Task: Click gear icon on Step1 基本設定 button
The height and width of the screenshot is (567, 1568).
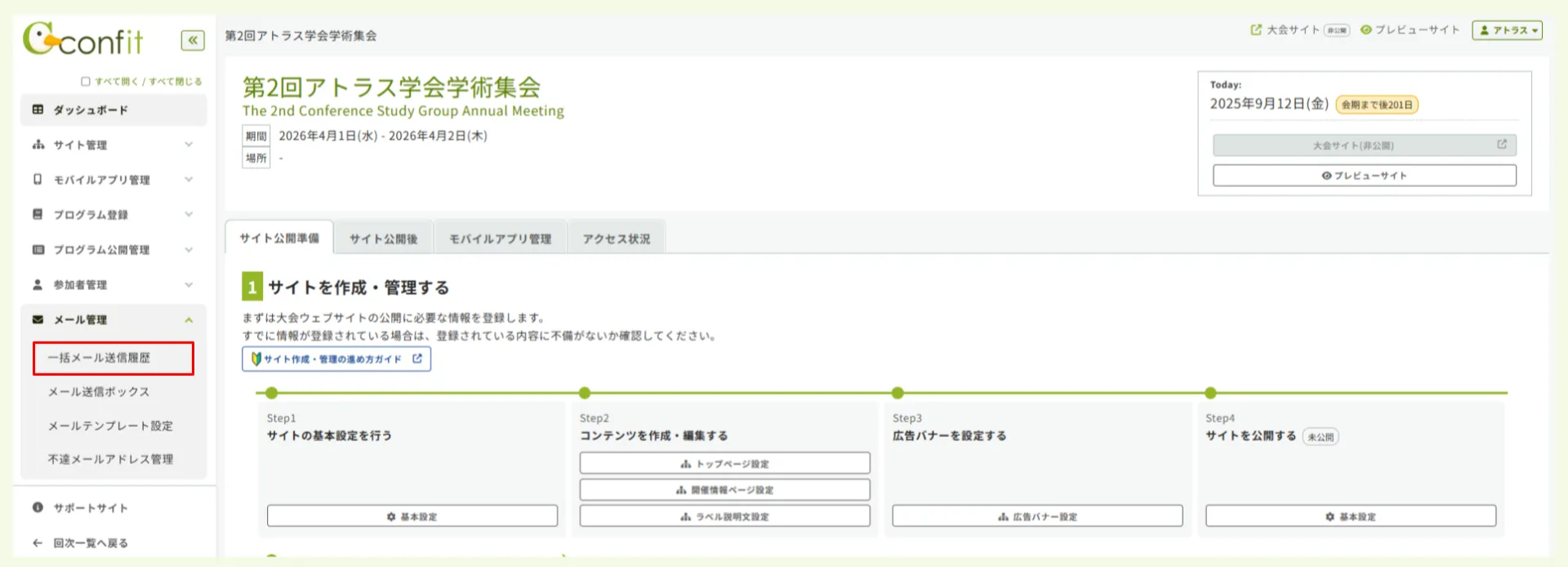Action: [x=391, y=516]
